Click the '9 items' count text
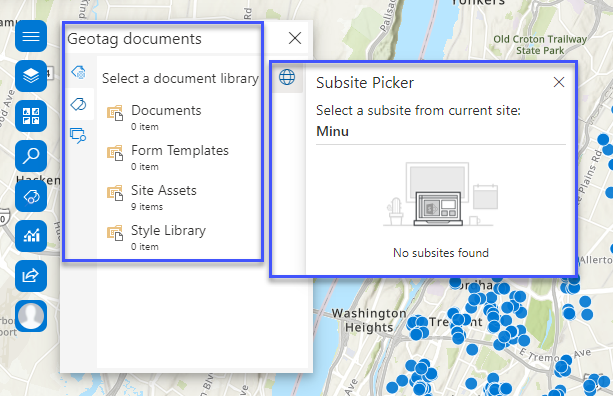This screenshot has width=613, height=396. pyautogui.click(x=147, y=207)
